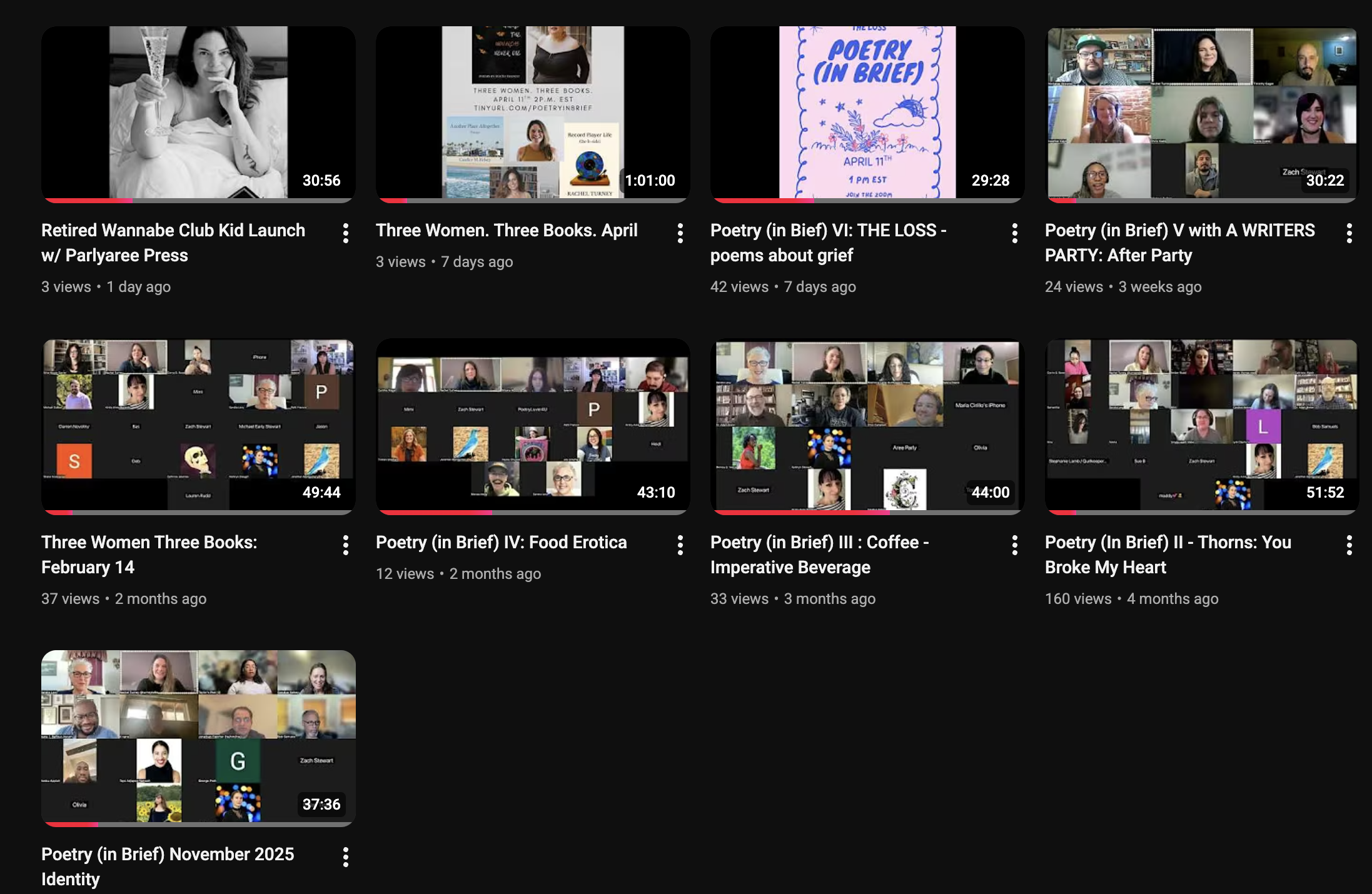Open options for Three Women Three Books: February 14

click(x=345, y=545)
